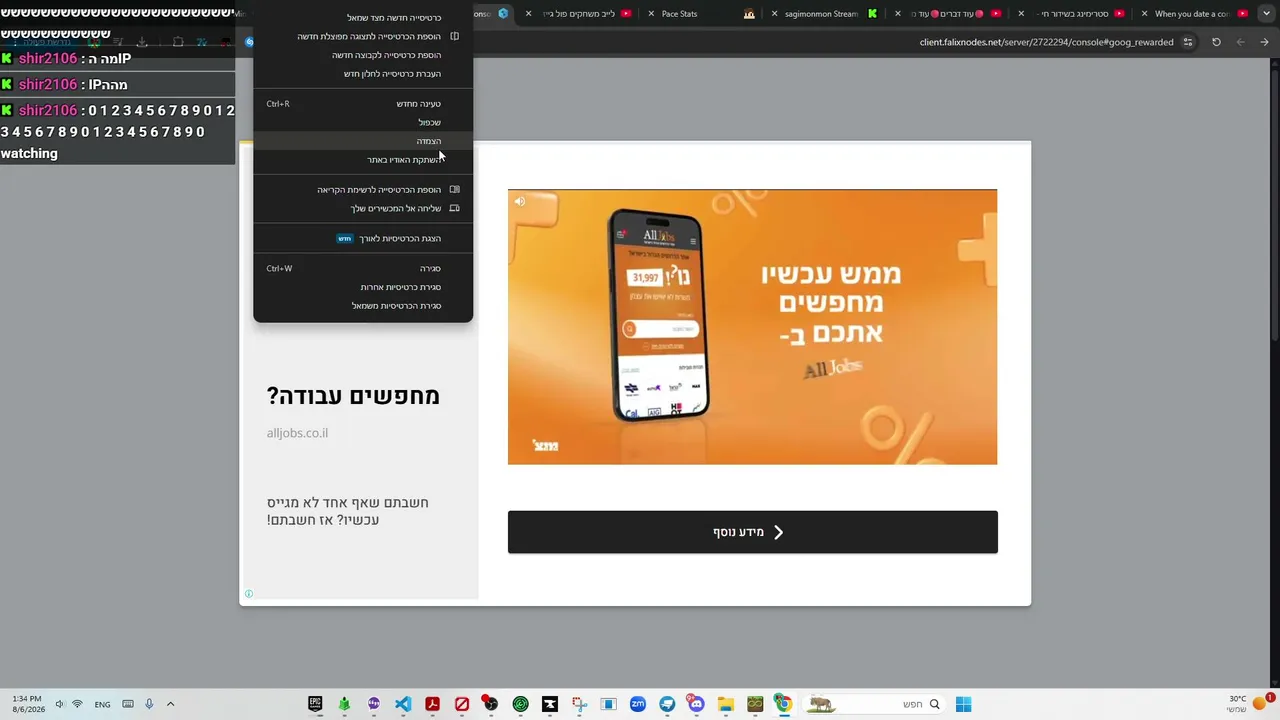Open the 'alljobs.co.il' link
The width and height of the screenshot is (1280, 720).
297,433
